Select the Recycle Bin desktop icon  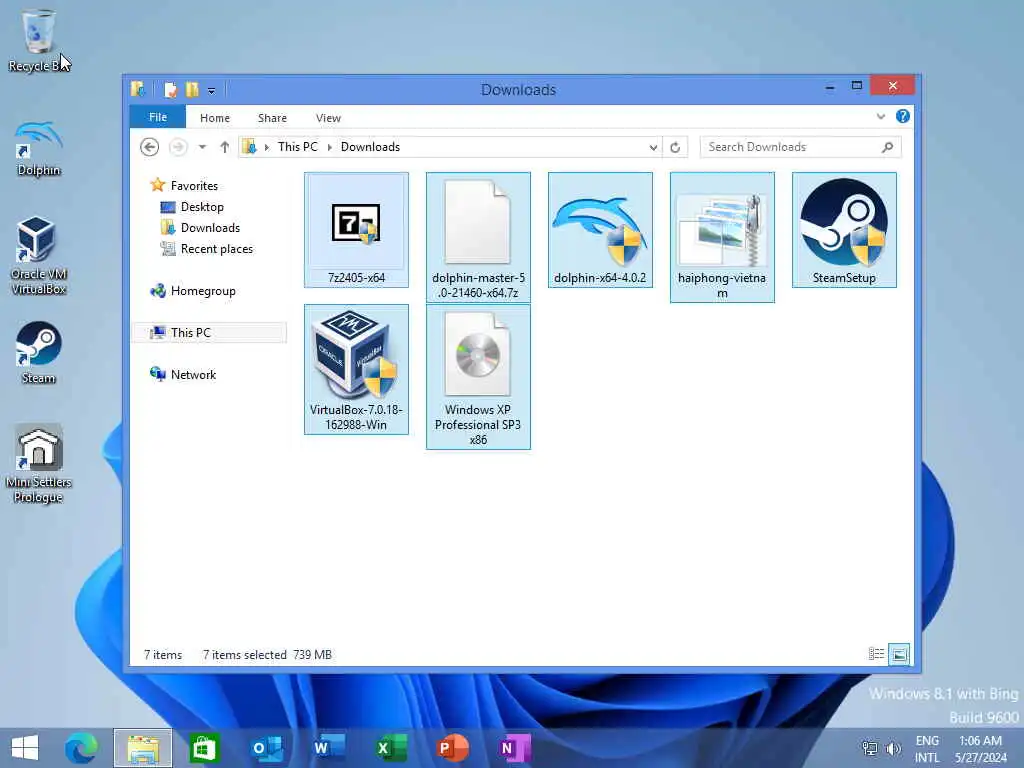coord(39,40)
